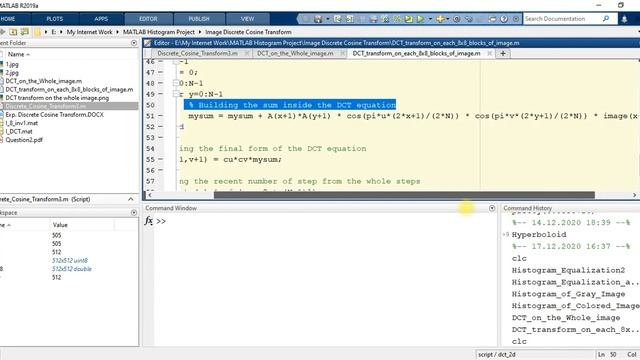640x360 pixels.
Task: Click in the Search Documentation field
Action: point(561,19)
